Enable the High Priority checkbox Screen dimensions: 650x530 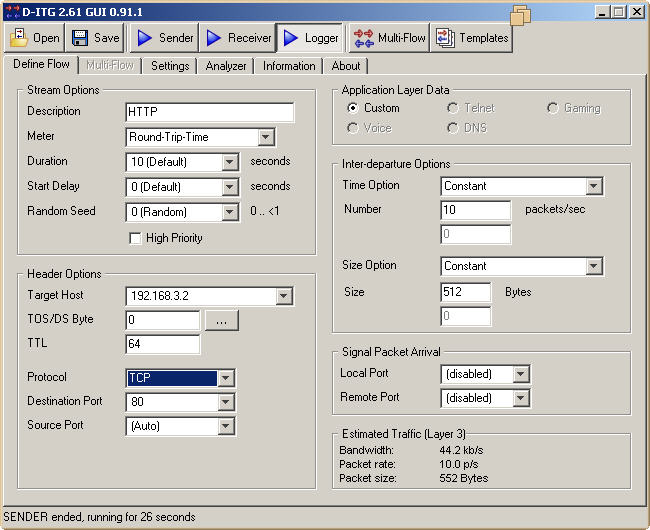click(135, 238)
